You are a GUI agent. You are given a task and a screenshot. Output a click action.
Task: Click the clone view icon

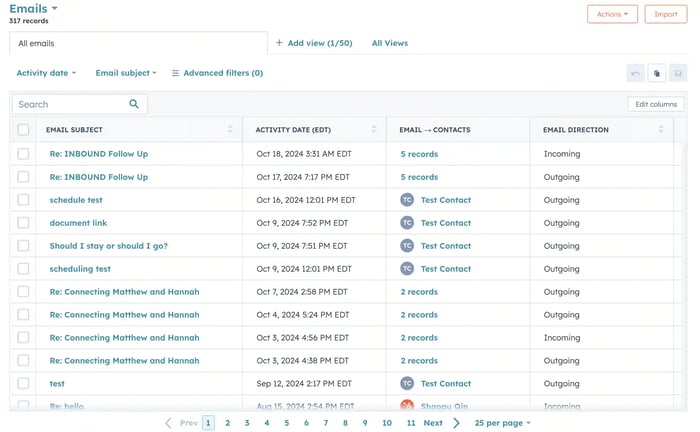657,73
